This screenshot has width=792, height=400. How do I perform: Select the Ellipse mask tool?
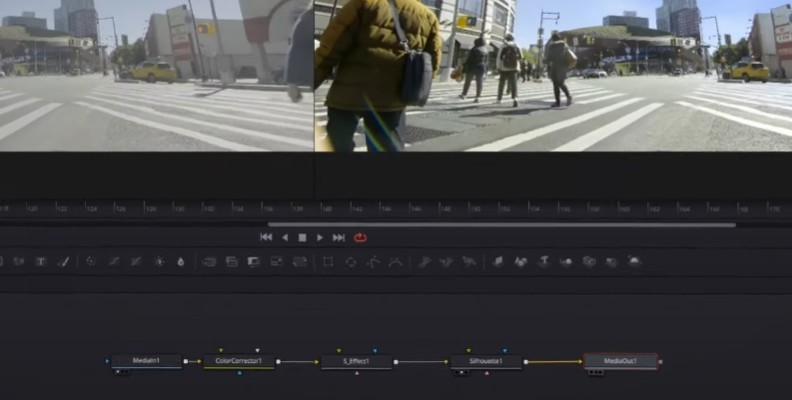351,262
